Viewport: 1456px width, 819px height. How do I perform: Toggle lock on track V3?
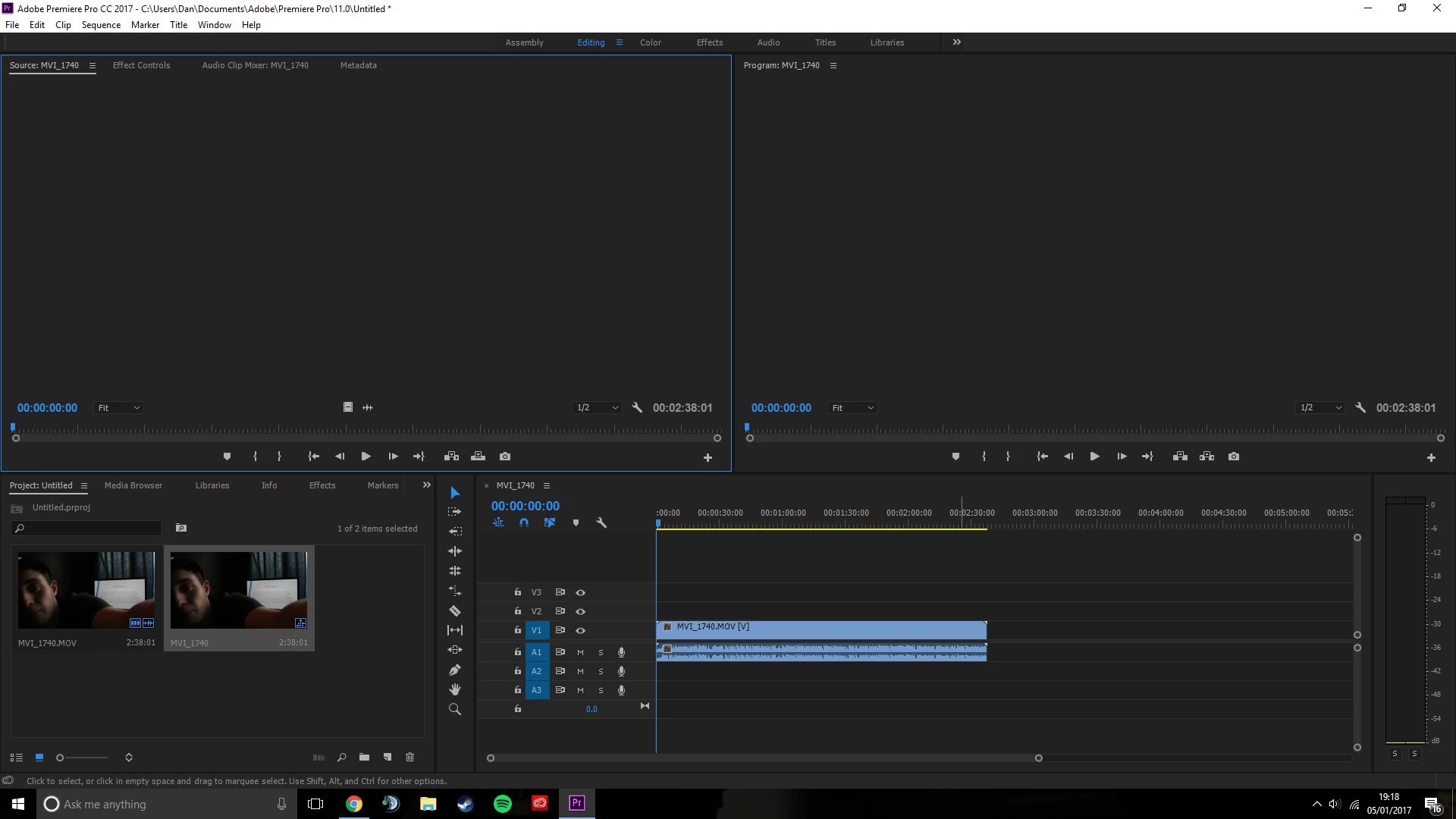518,592
